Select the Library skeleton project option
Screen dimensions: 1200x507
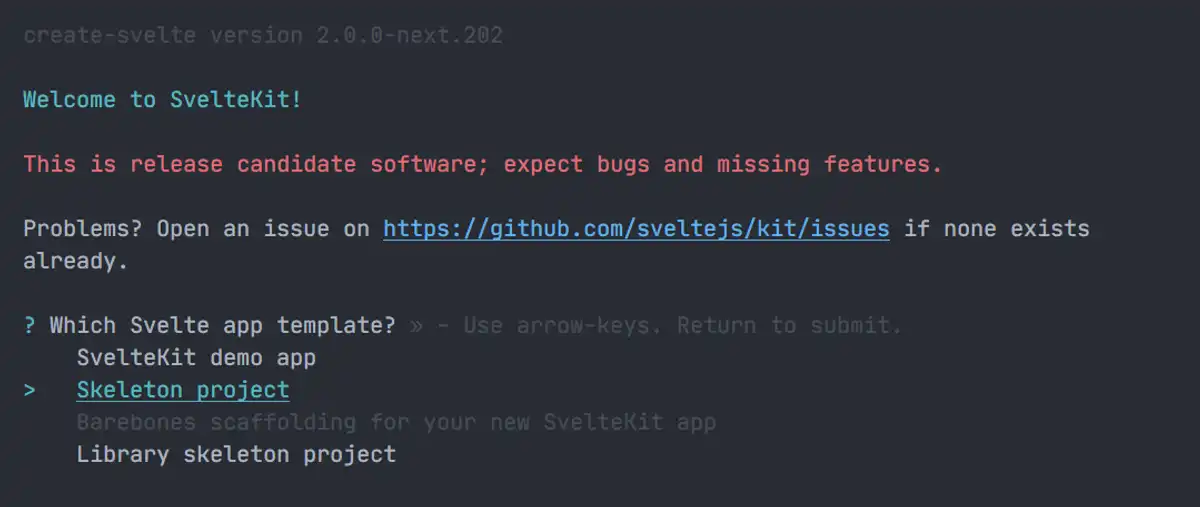coord(236,454)
